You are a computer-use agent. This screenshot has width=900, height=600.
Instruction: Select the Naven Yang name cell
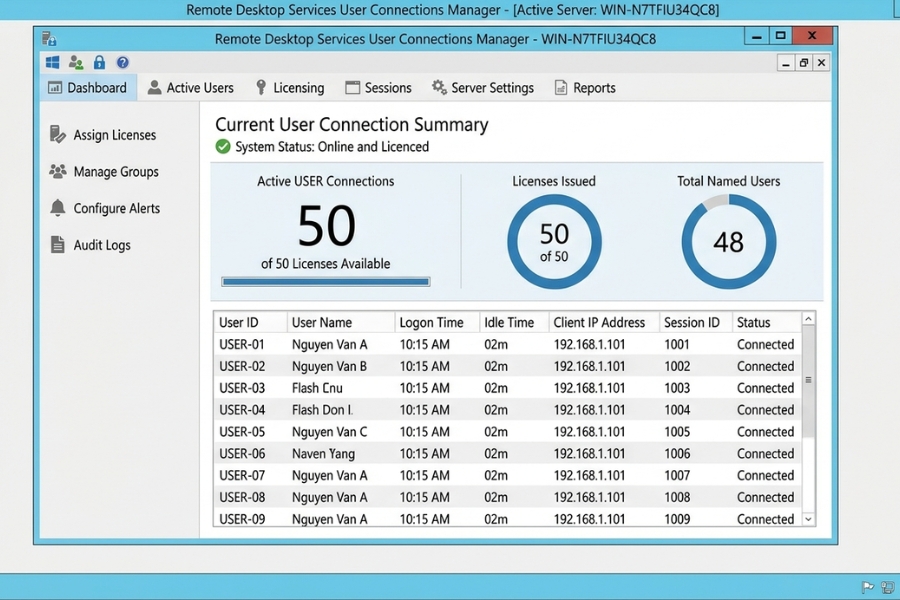[x=323, y=454]
